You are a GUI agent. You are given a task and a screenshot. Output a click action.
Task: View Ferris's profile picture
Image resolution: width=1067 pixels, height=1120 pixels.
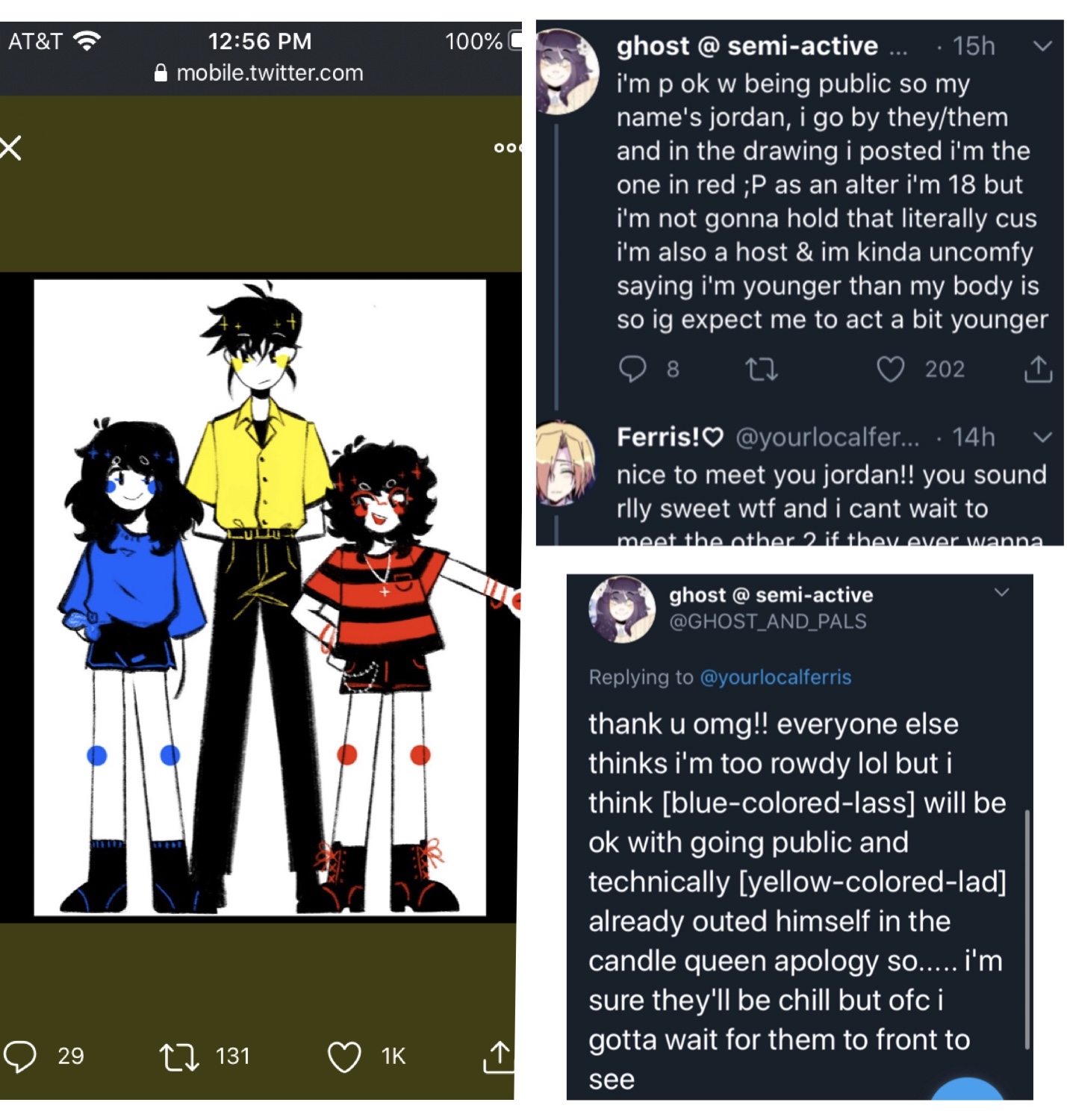[565, 462]
